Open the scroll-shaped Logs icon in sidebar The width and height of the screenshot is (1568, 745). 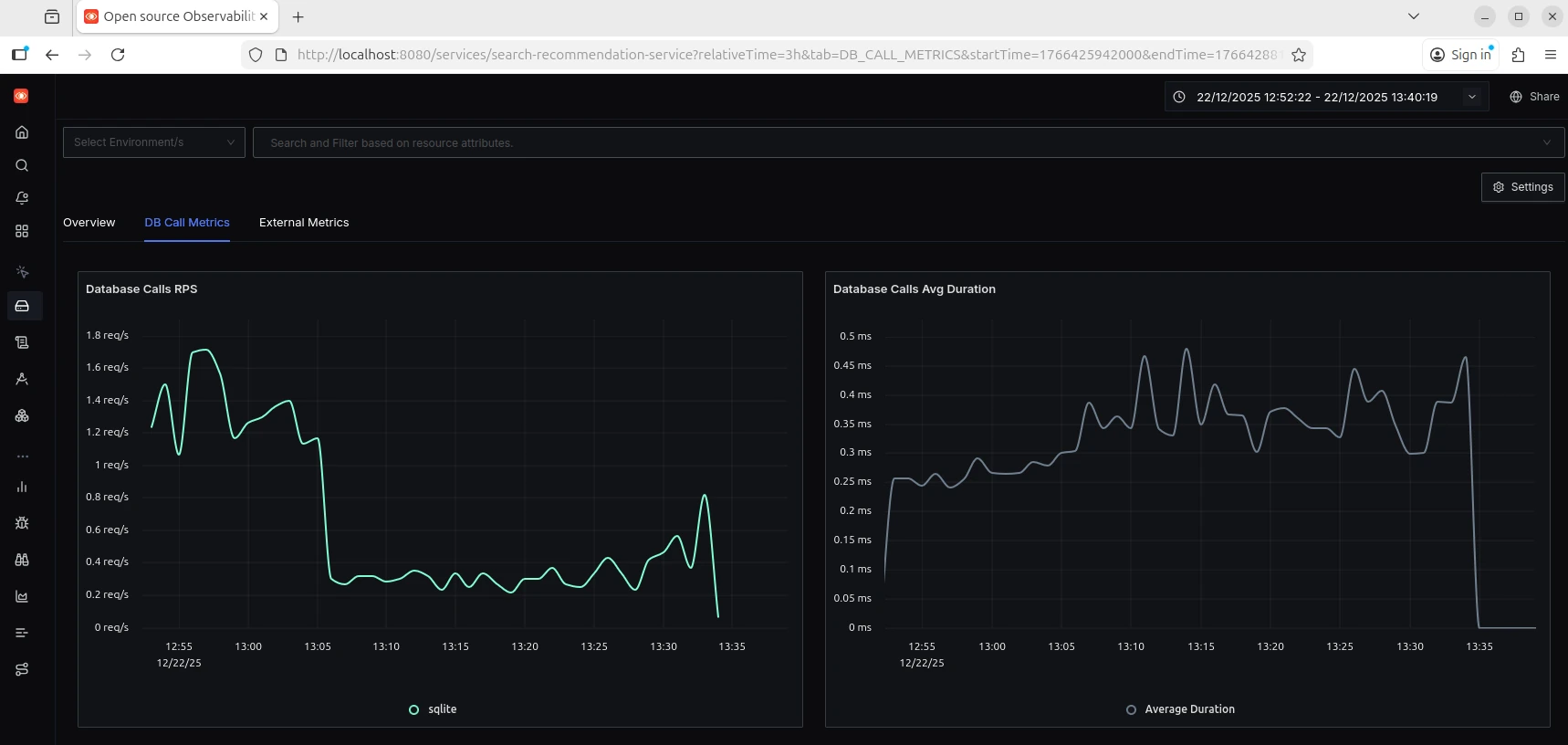tap(22, 342)
